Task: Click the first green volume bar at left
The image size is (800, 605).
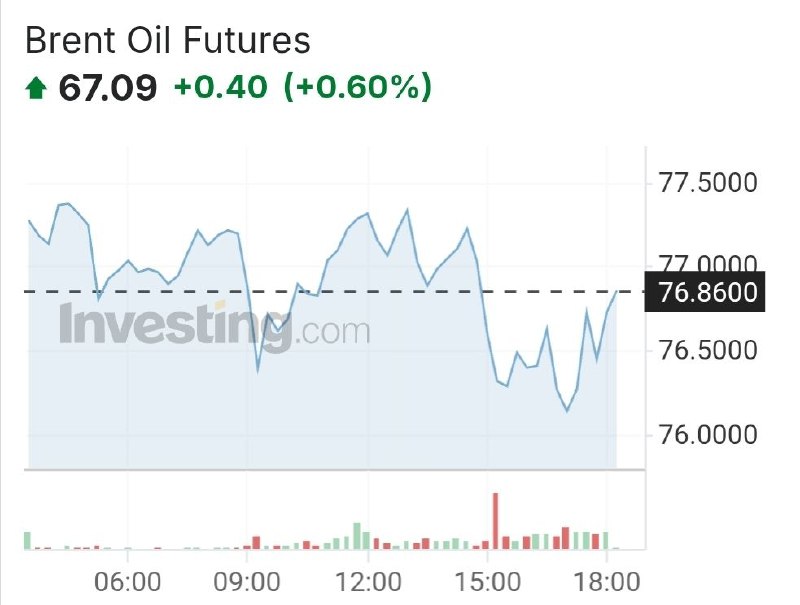Action: tap(28, 541)
